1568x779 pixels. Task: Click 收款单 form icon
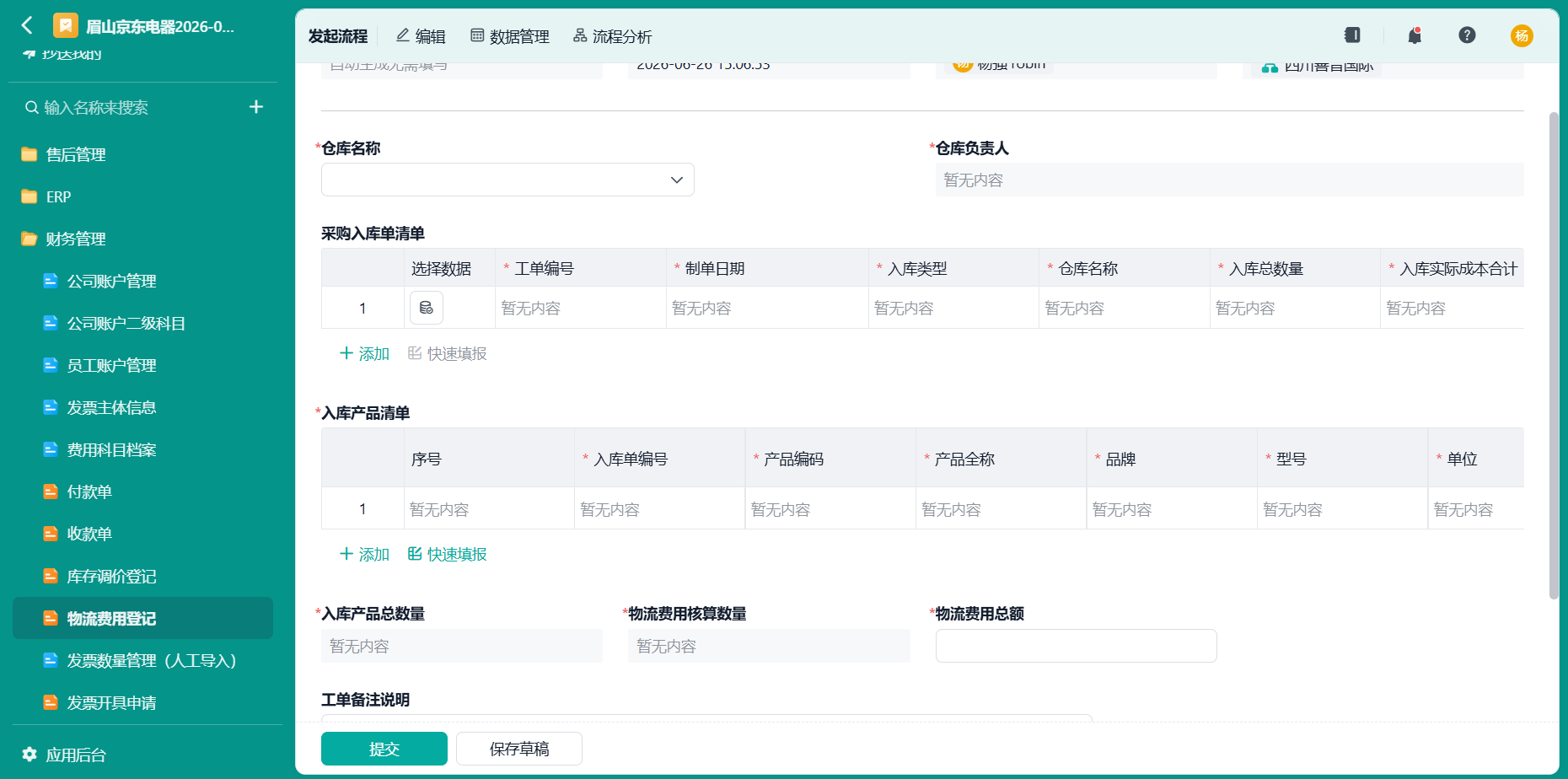(x=51, y=534)
